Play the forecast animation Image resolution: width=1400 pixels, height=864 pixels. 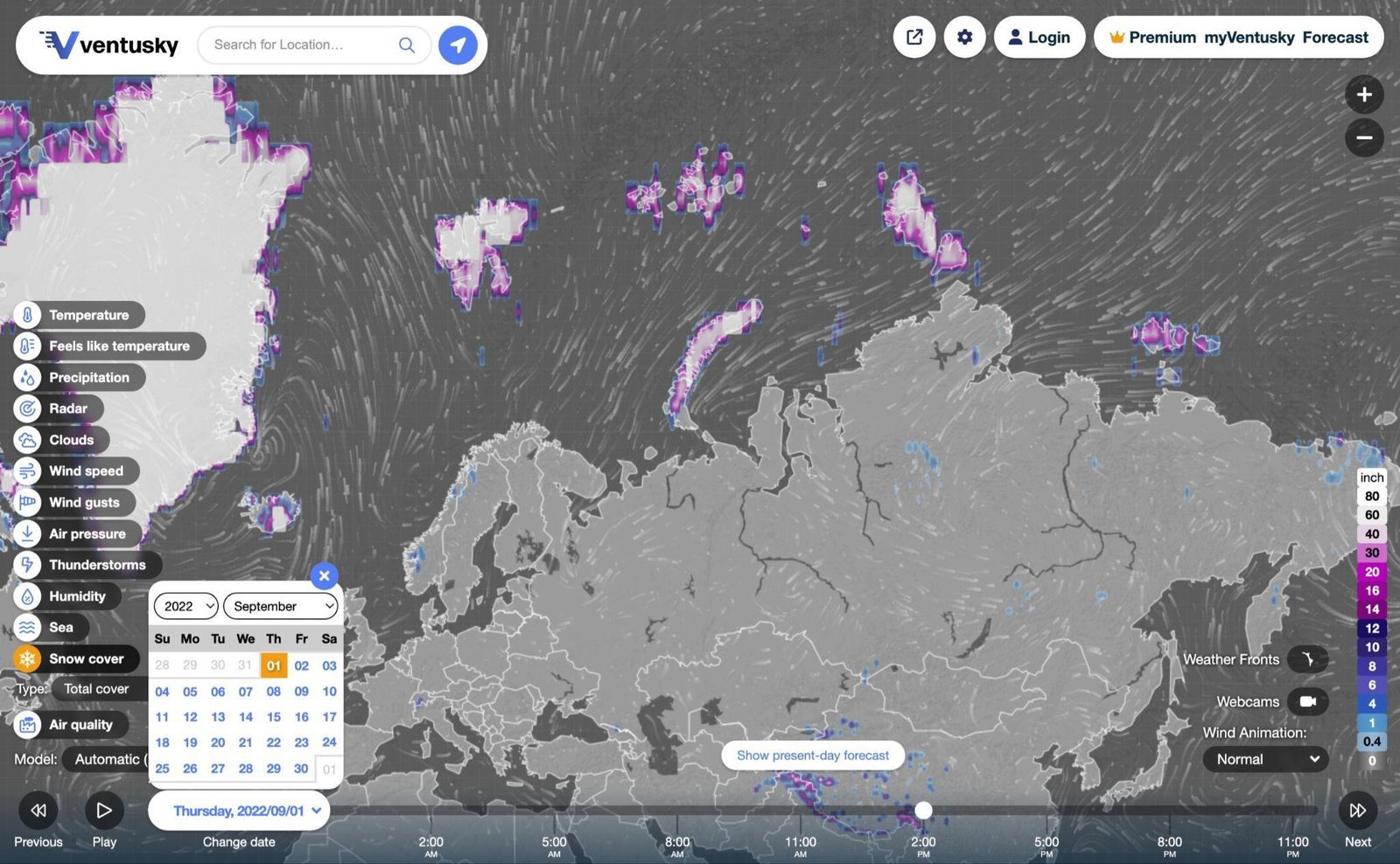[104, 811]
